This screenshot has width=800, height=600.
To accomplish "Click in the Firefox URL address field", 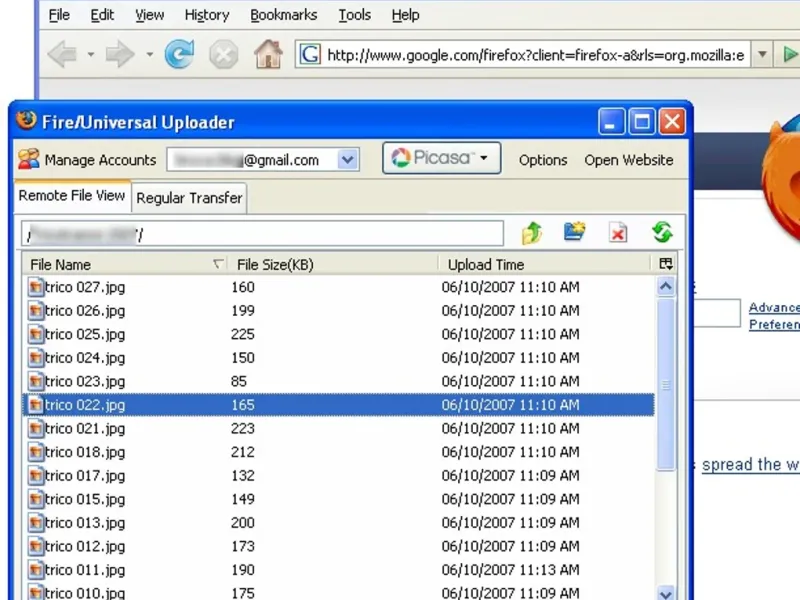I will point(535,55).
